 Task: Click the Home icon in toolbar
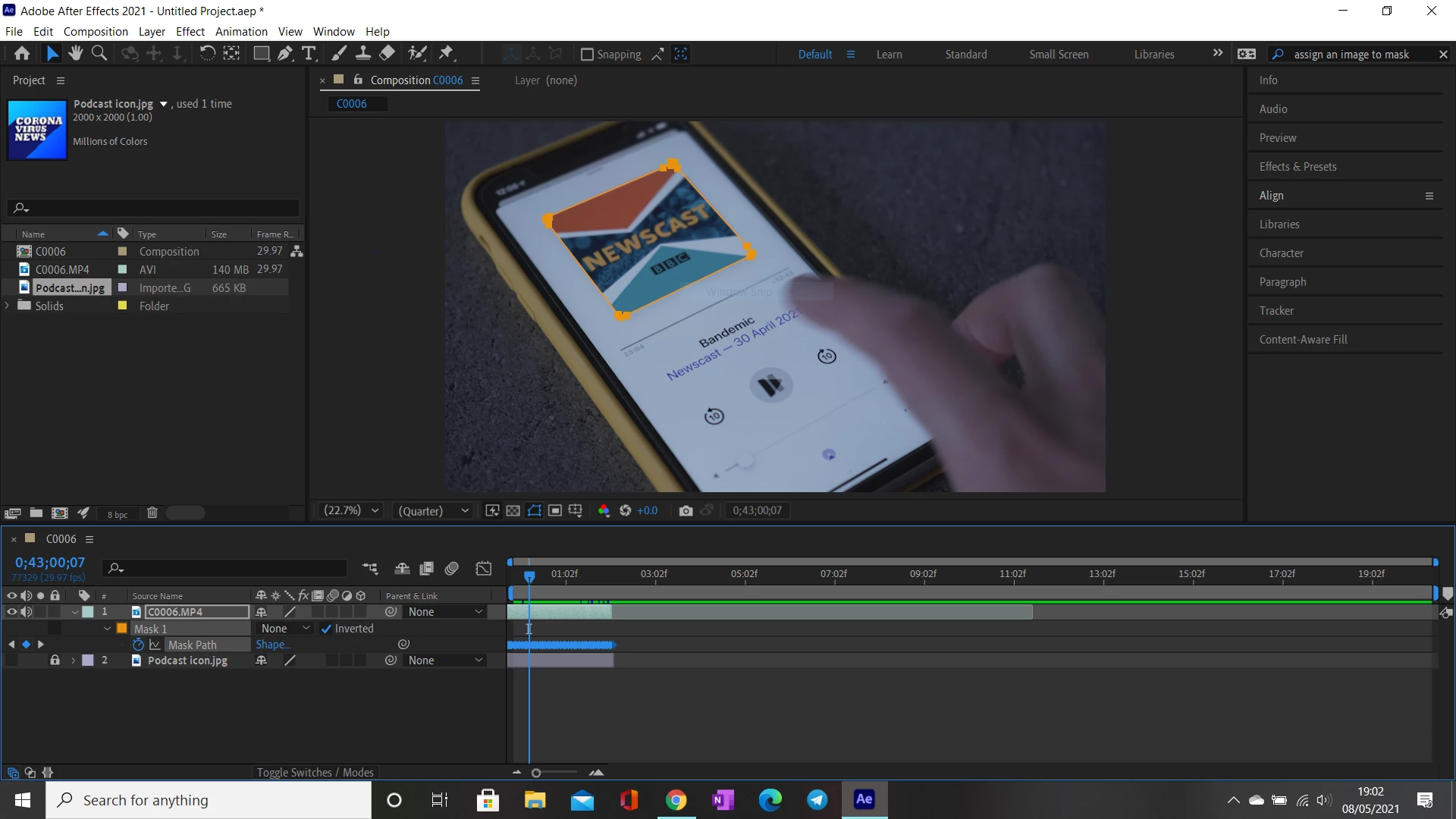pos(22,54)
